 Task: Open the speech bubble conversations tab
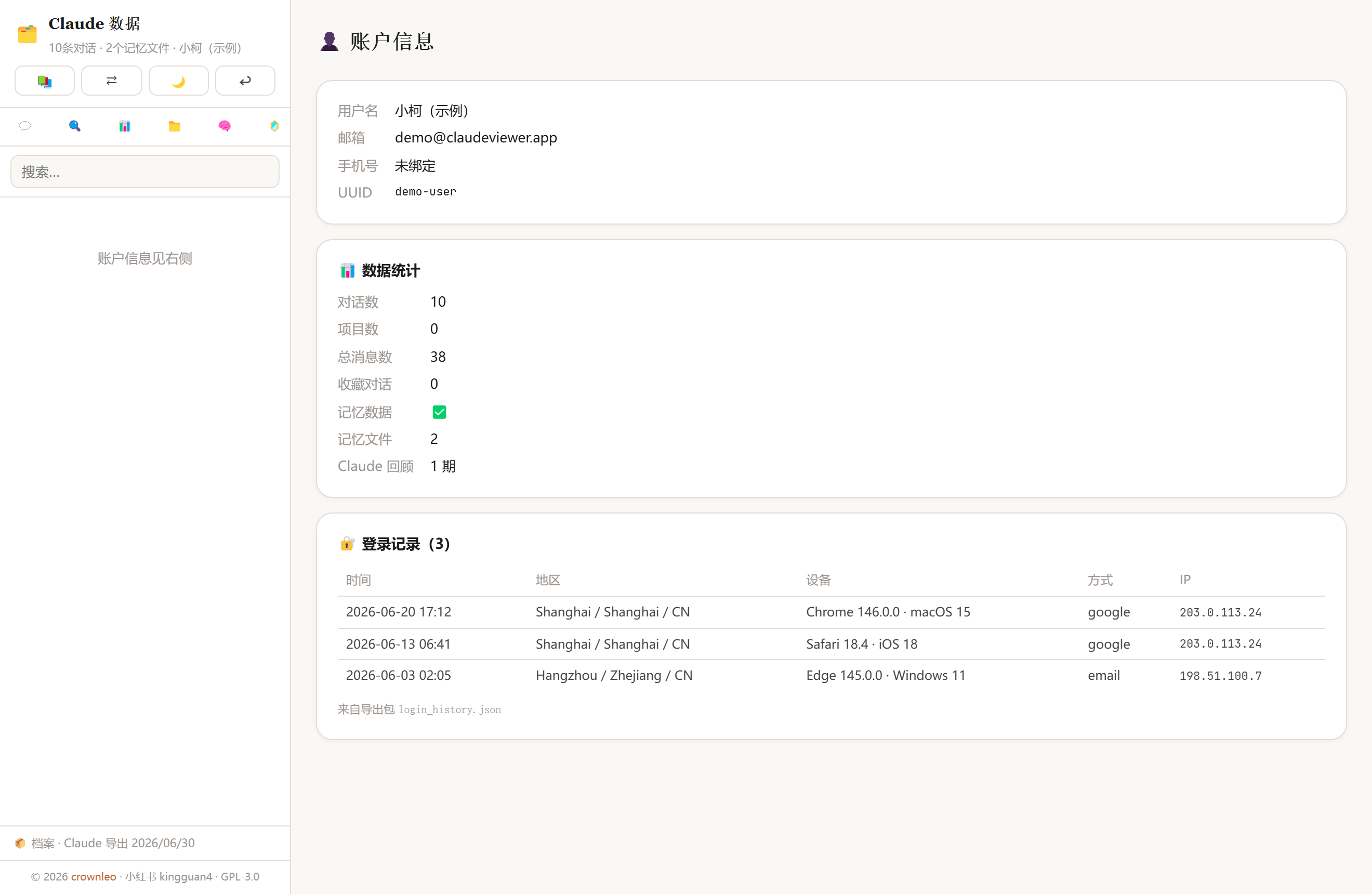tap(25, 126)
